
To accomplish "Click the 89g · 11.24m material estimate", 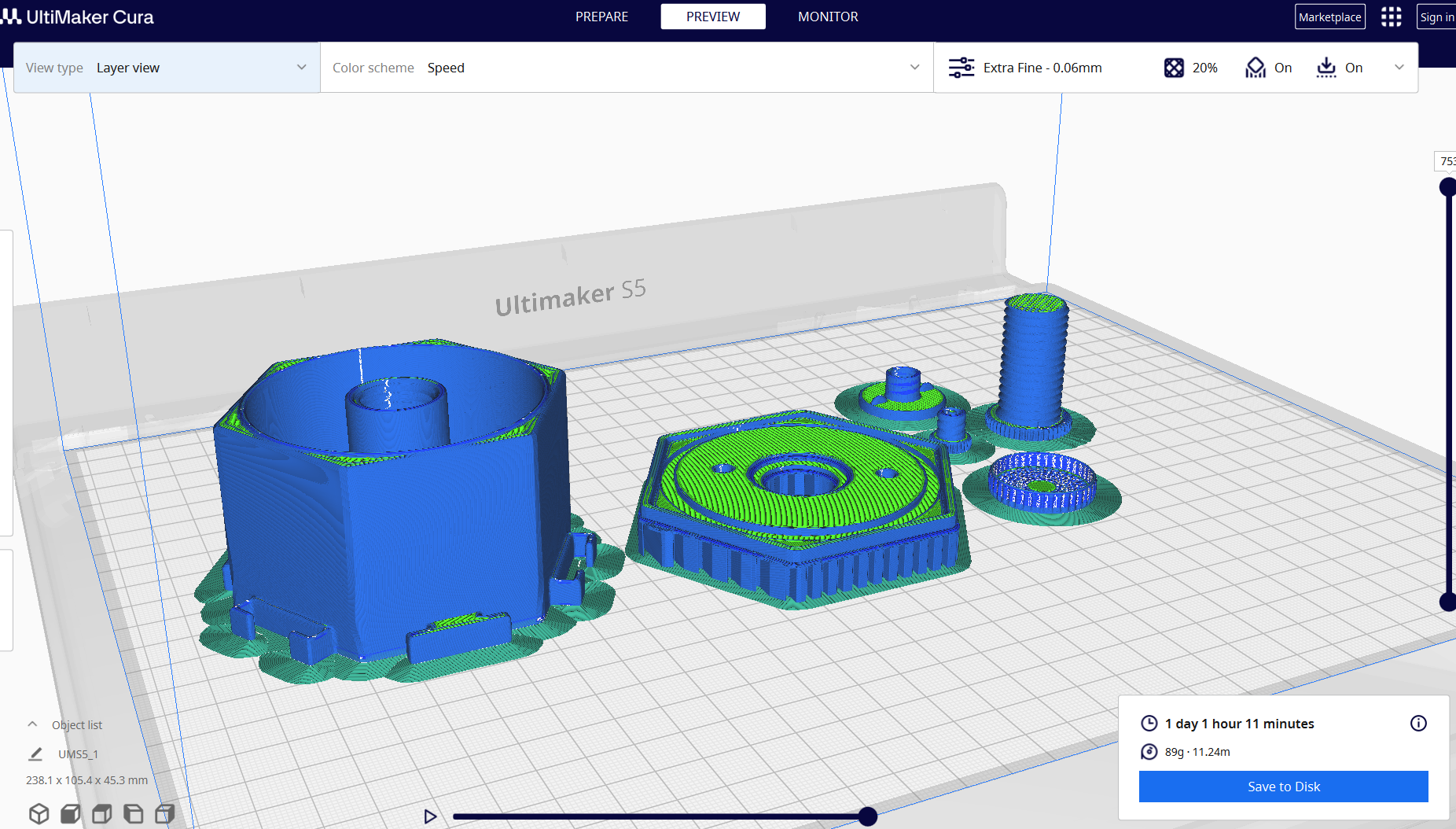I will pos(1197,752).
